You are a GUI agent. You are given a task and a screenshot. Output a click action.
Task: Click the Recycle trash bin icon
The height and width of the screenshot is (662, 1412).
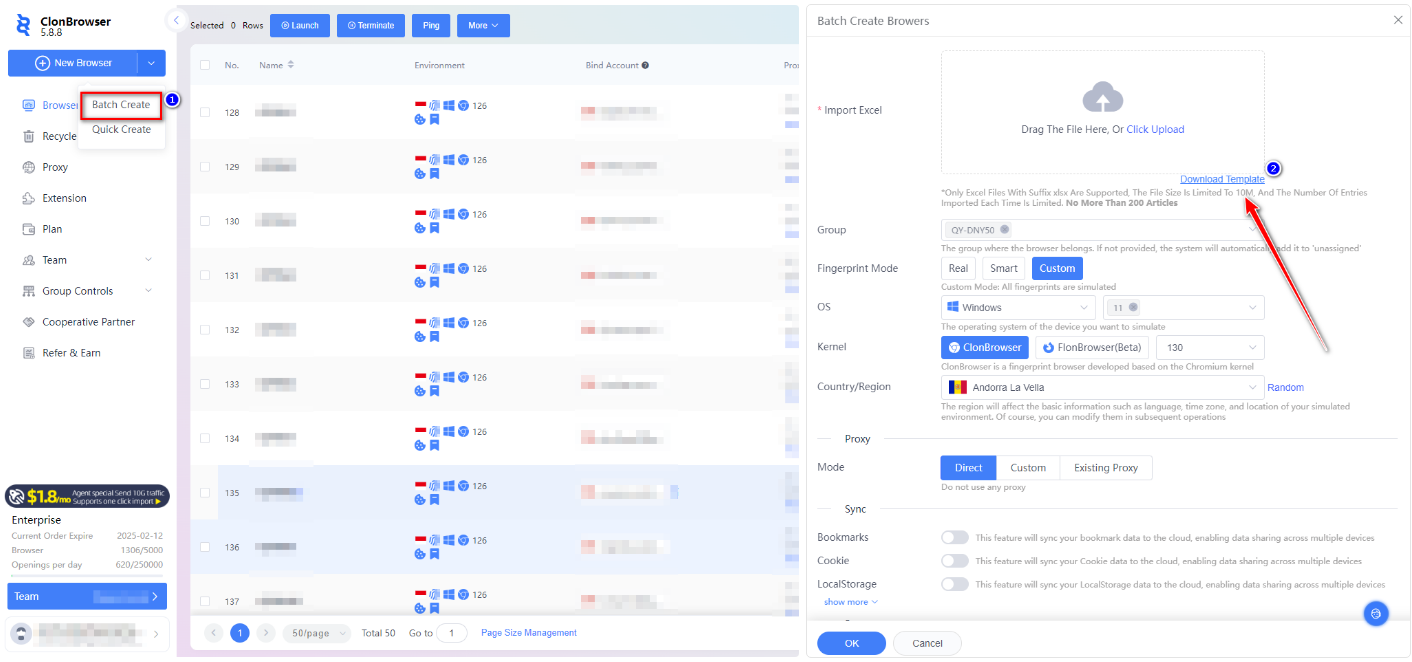click(x=29, y=136)
